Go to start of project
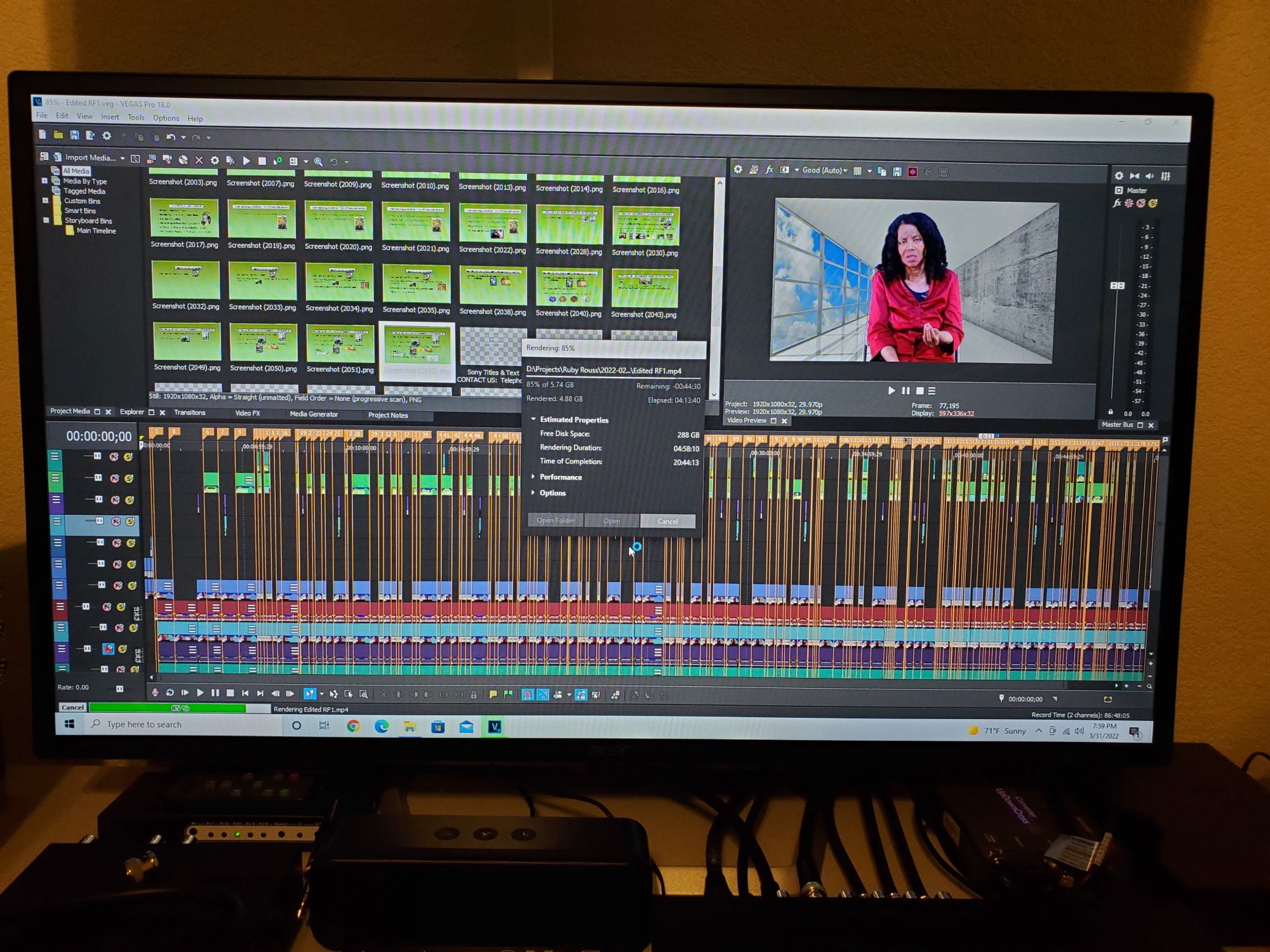Screen dimensions: 1270x952 click(x=245, y=693)
